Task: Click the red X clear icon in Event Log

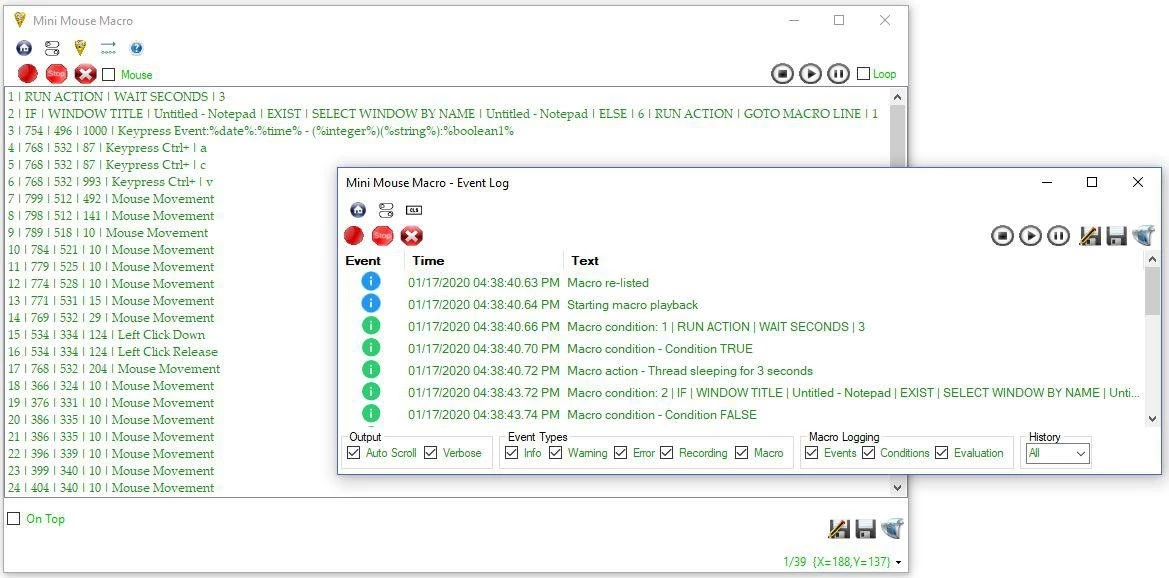Action: 411,236
